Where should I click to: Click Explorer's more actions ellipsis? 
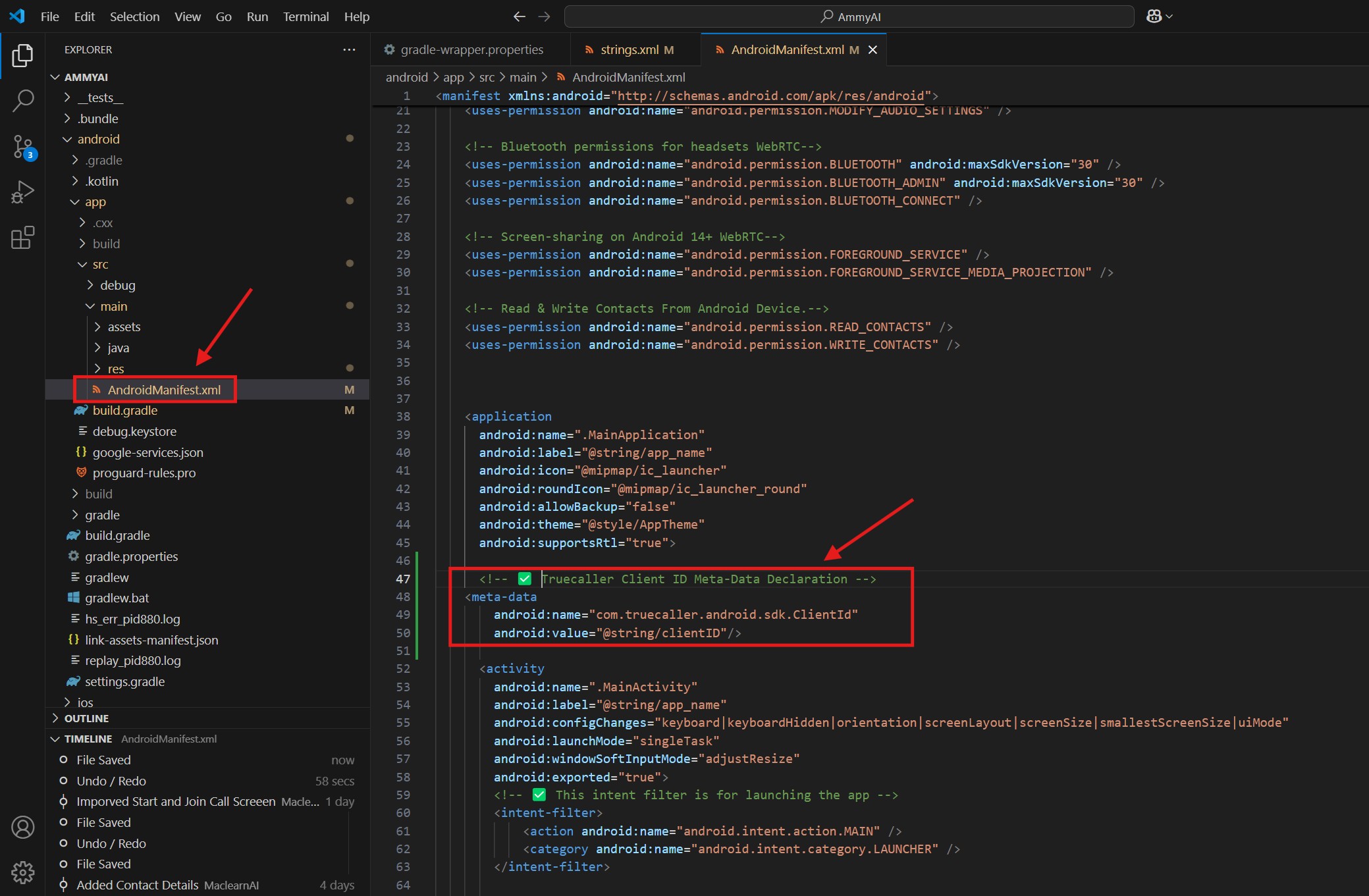pos(349,49)
